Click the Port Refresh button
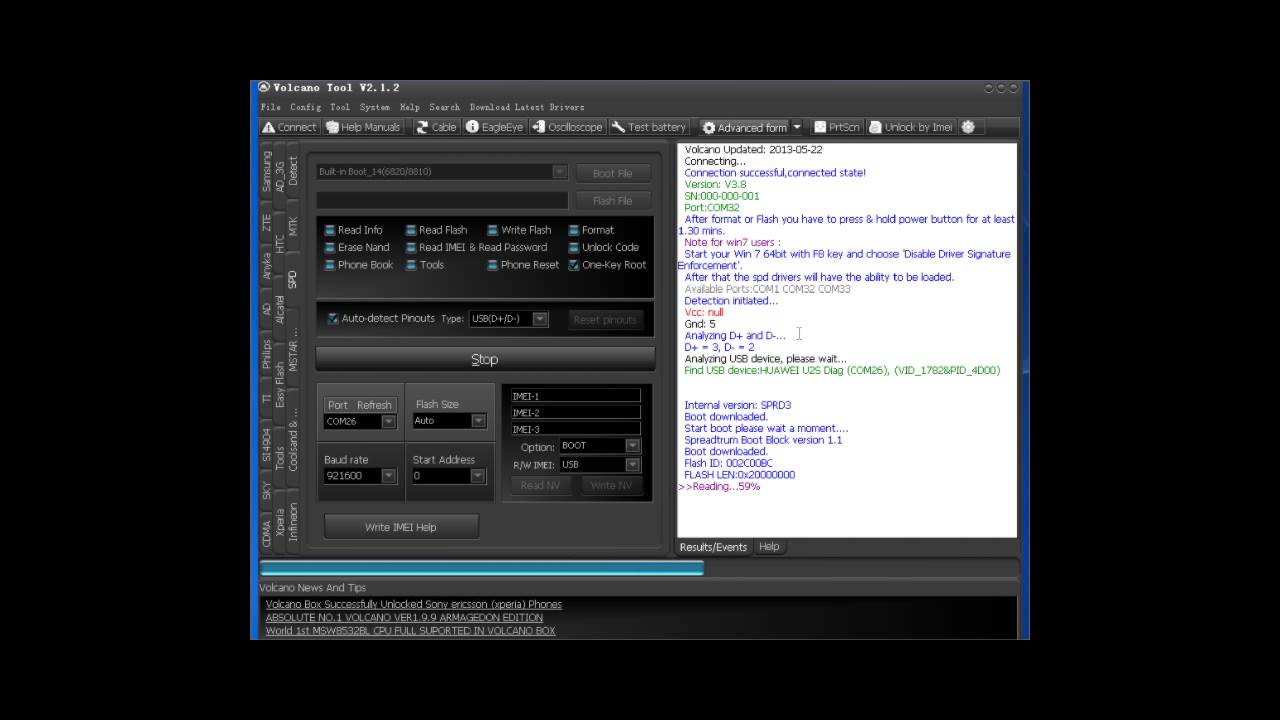The height and width of the screenshot is (720, 1280). pyautogui.click(x=360, y=405)
